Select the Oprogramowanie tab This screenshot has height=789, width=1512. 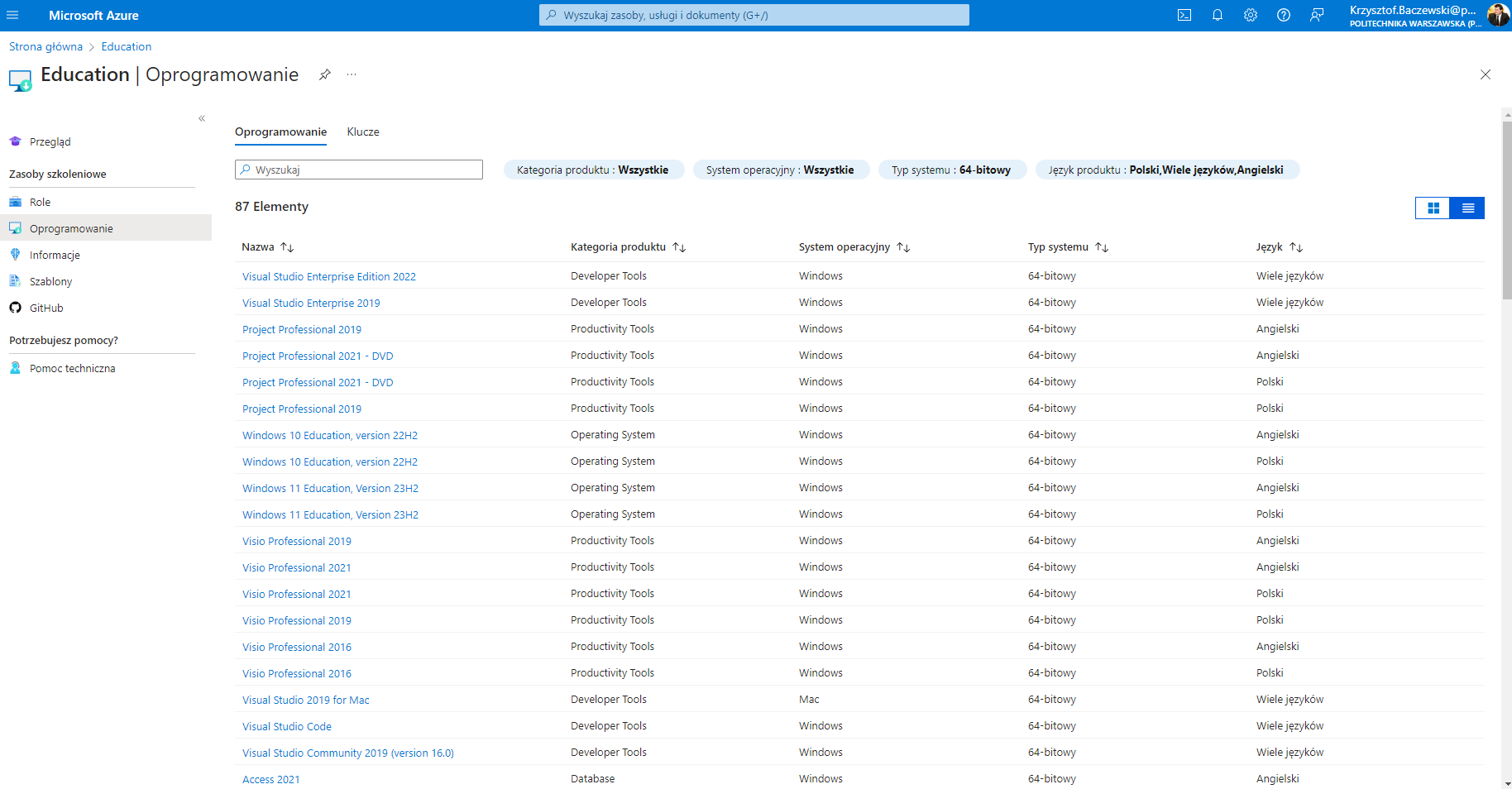[x=280, y=131]
